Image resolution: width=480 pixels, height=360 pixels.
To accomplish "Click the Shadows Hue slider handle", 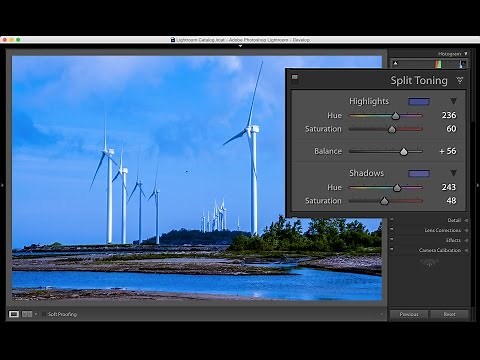I will [397, 188].
